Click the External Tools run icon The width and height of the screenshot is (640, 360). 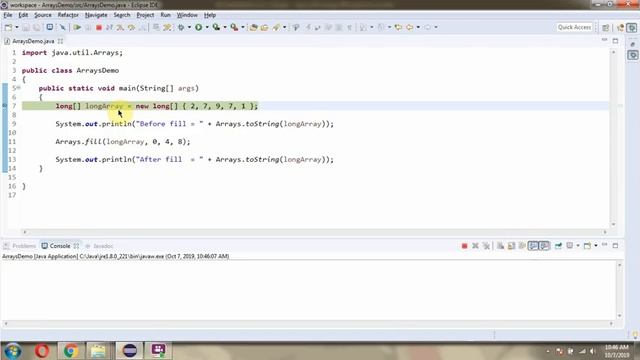point(234,27)
